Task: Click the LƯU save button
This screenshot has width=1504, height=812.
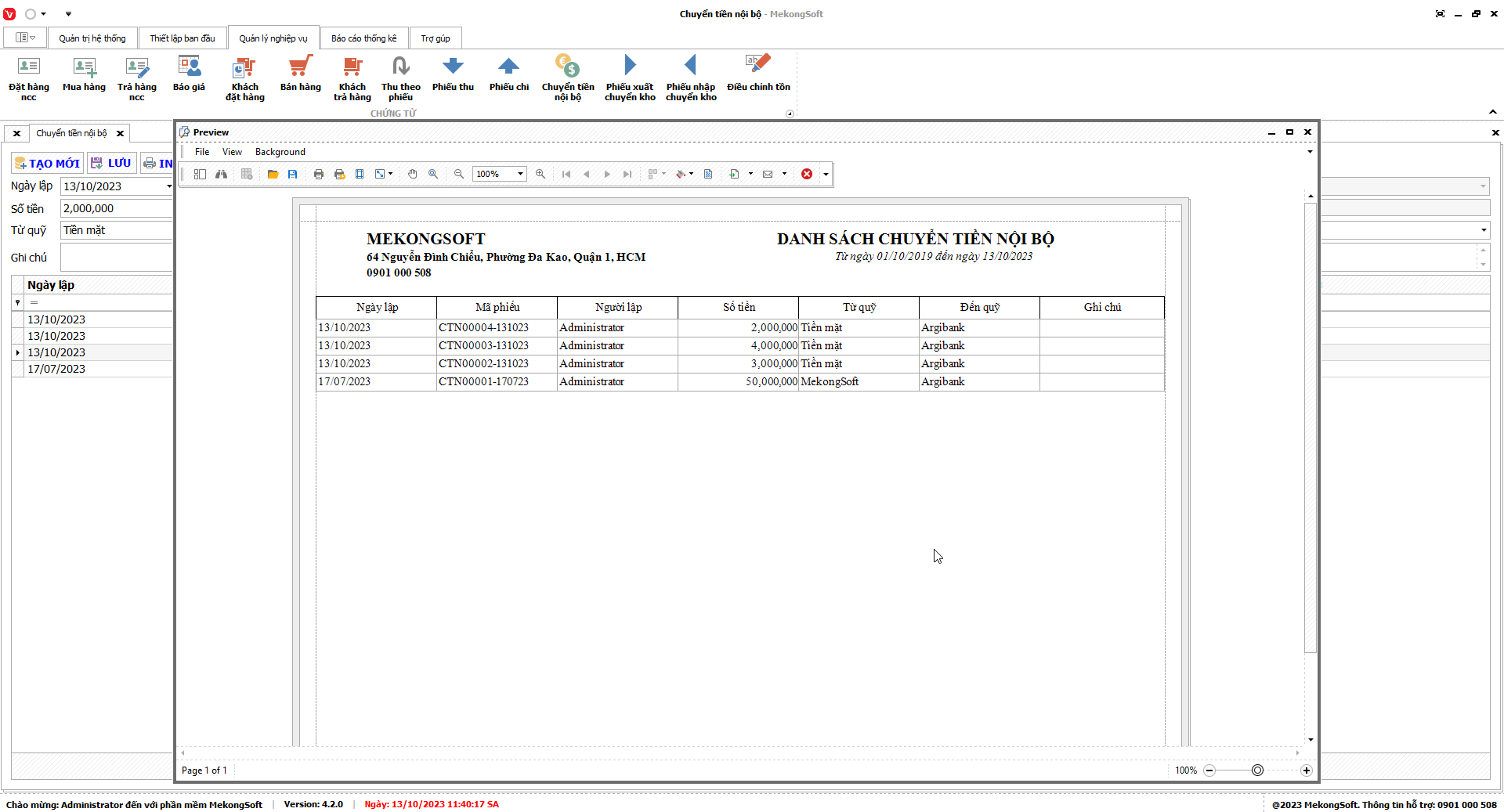Action: tap(111, 163)
